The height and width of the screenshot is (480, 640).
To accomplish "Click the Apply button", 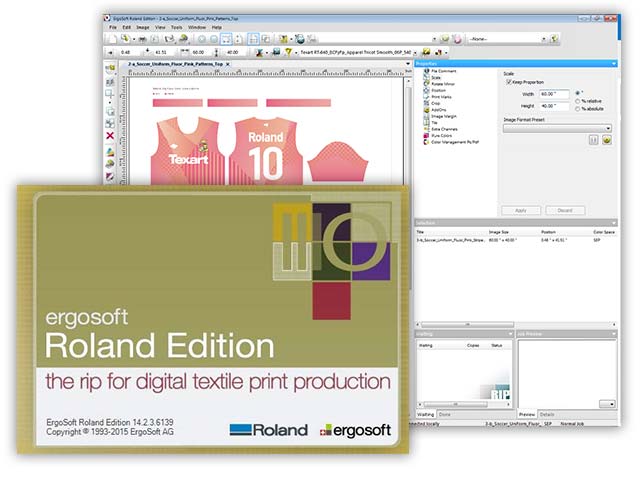I will (520, 210).
